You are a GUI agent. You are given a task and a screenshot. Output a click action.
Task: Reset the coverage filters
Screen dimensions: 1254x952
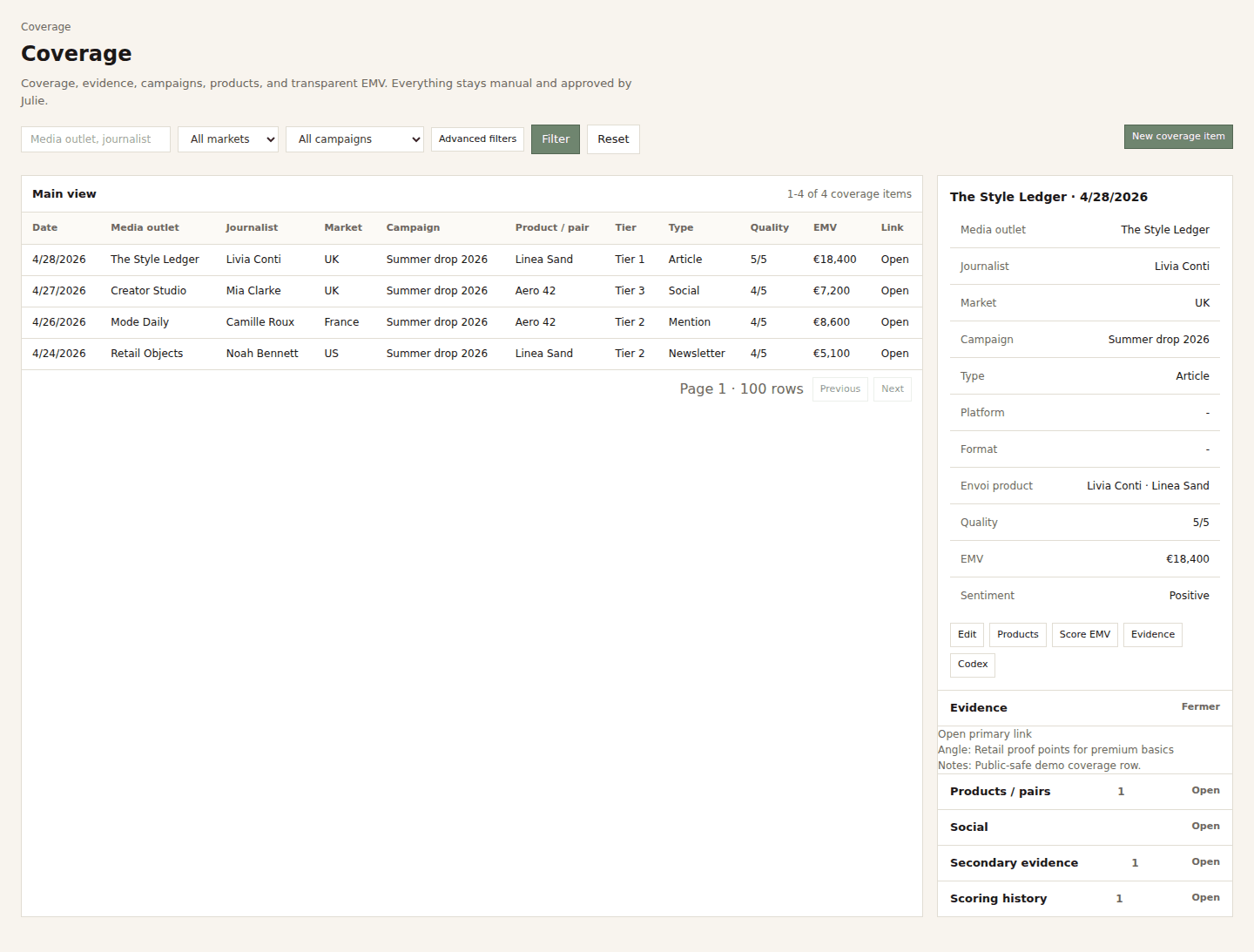tap(613, 139)
